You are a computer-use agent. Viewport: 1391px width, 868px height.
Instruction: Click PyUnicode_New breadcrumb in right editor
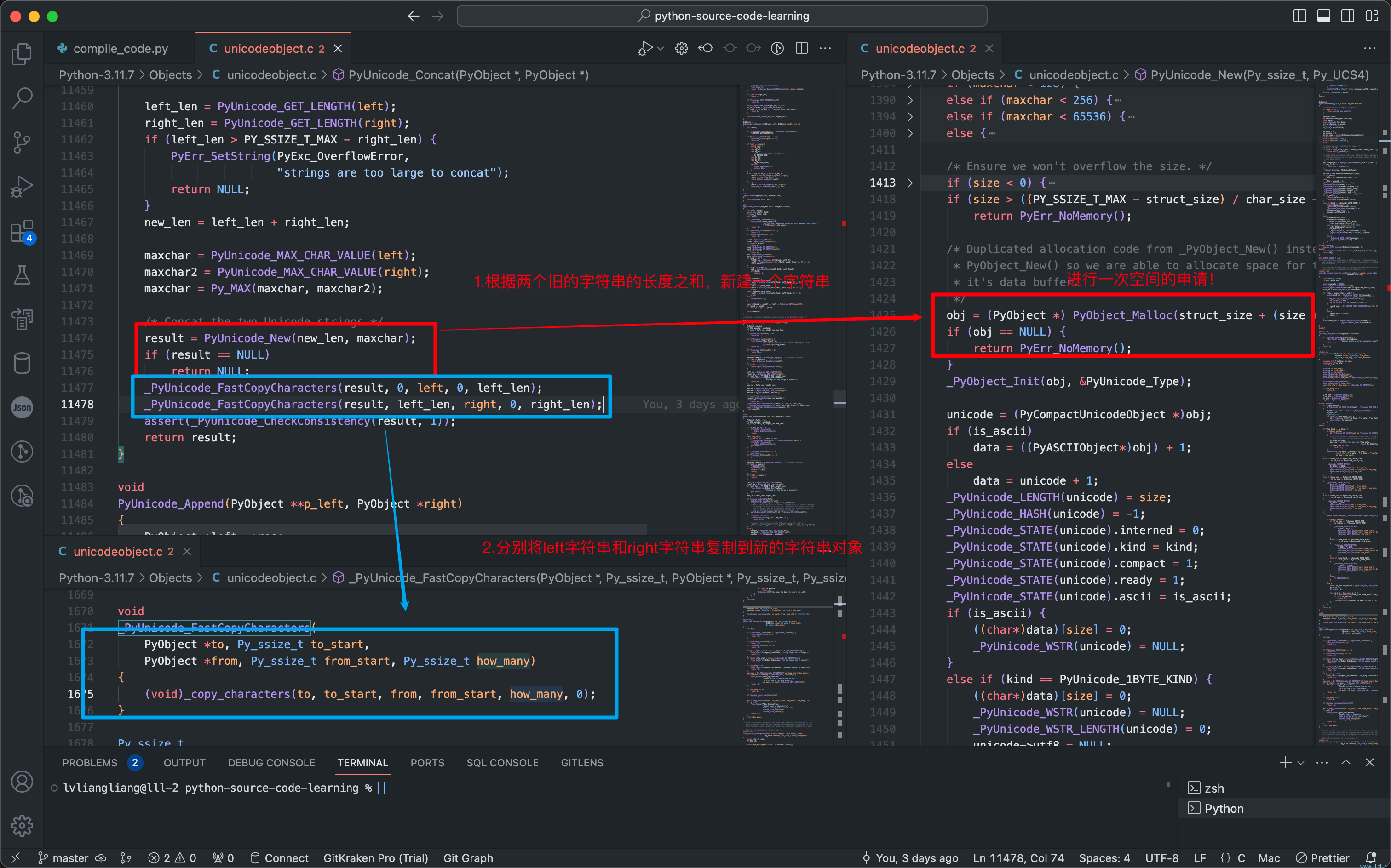click(1253, 75)
